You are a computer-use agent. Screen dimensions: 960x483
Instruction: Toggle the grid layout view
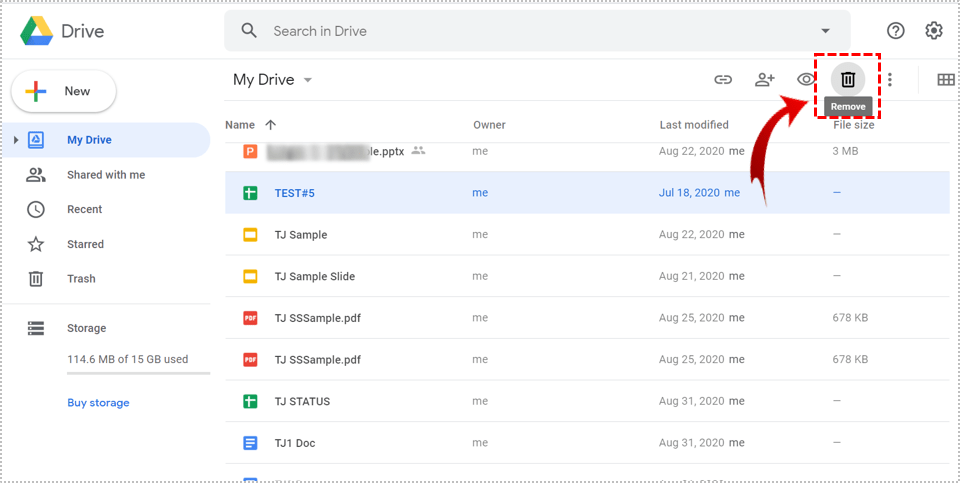click(945, 80)
